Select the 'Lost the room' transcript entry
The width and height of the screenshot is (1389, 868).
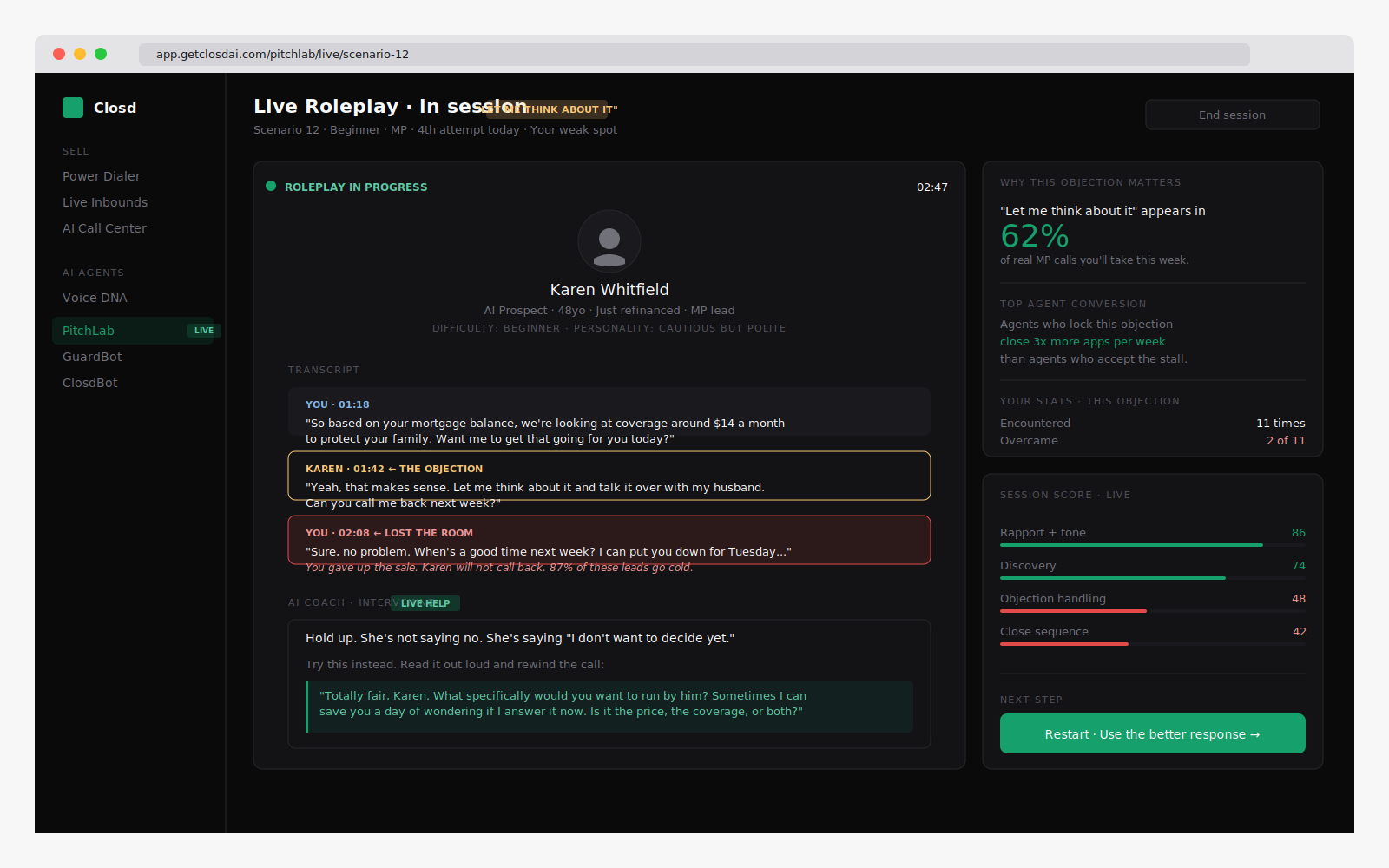(x=609, y=541)
